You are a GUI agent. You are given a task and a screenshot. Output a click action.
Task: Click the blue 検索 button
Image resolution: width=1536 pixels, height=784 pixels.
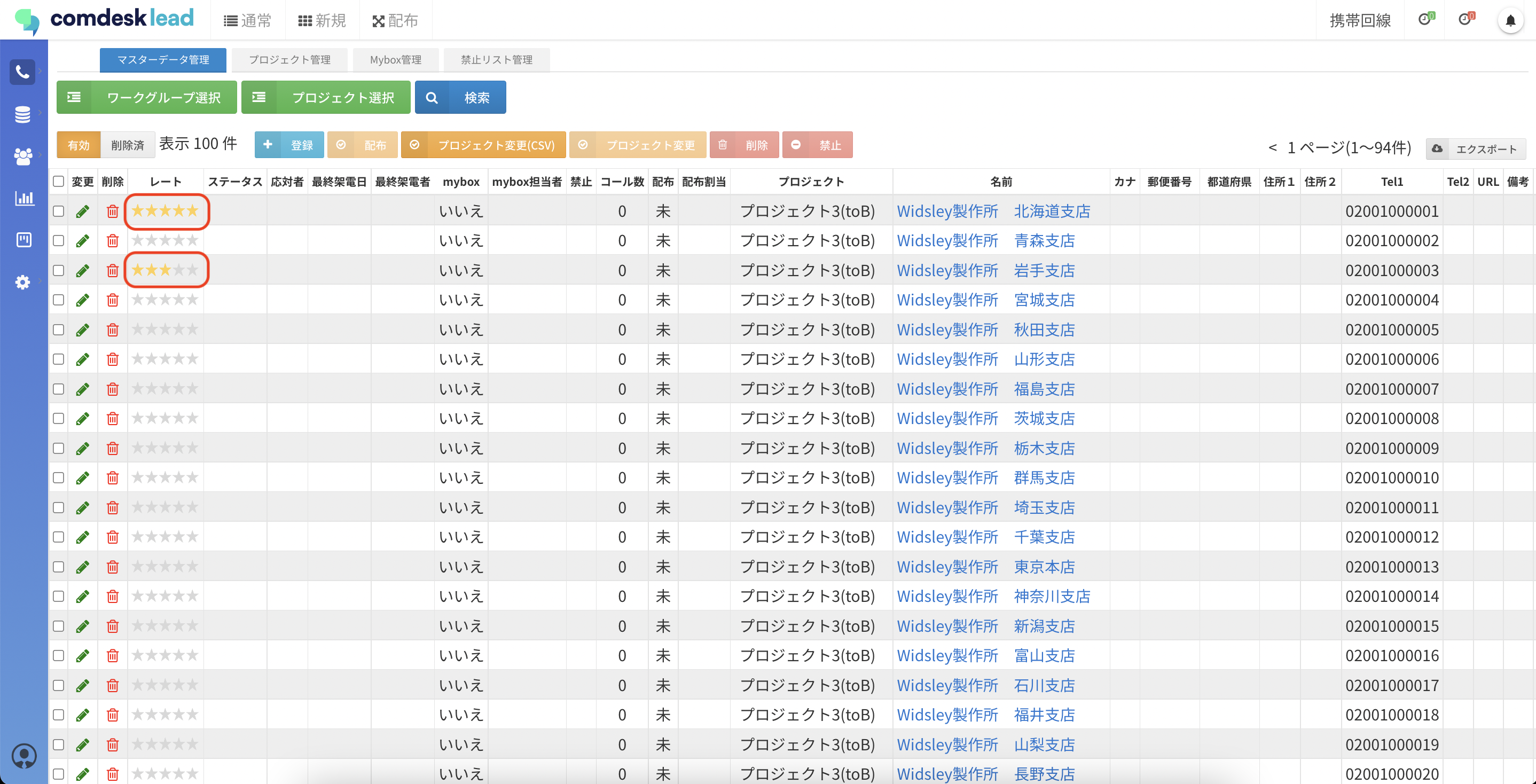pyautogui.click(x=460, y=97)
